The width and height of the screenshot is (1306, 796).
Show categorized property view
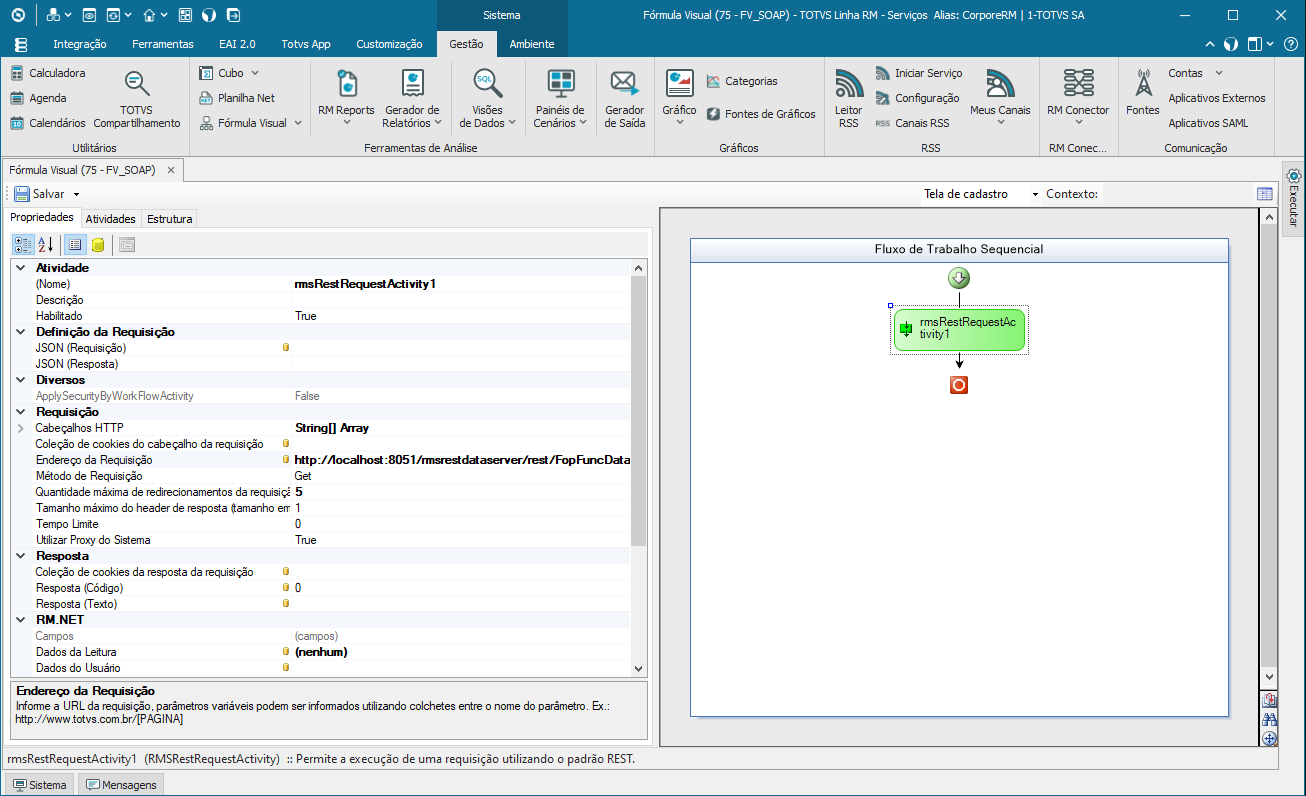[23, 244]
